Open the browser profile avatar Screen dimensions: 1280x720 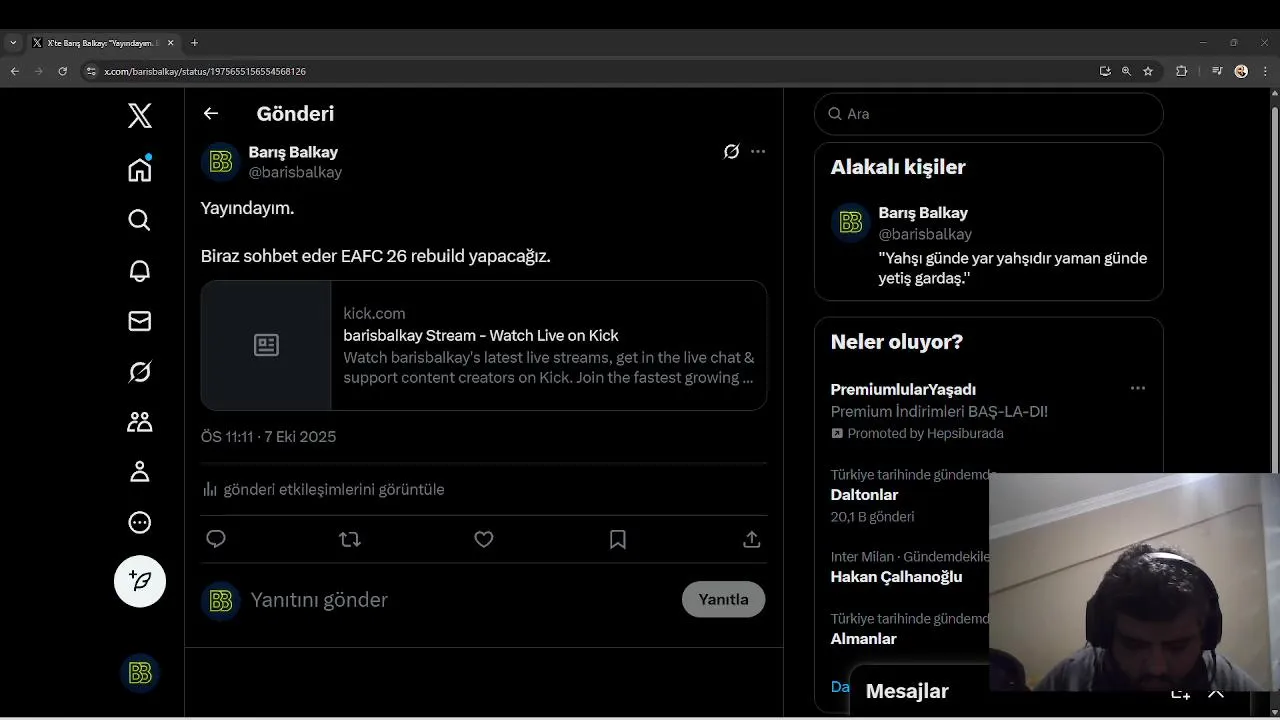[x=1241, y=71]
